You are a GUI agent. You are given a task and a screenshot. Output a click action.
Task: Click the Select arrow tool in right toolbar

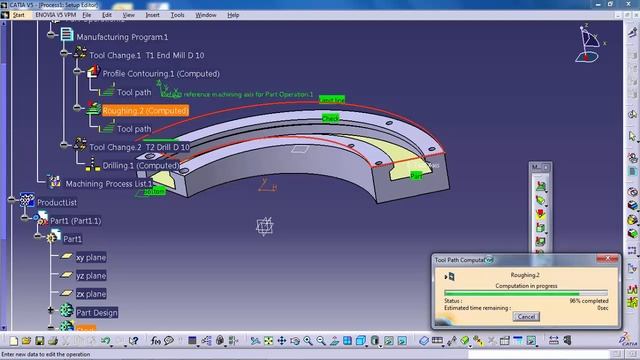(632, 136)
